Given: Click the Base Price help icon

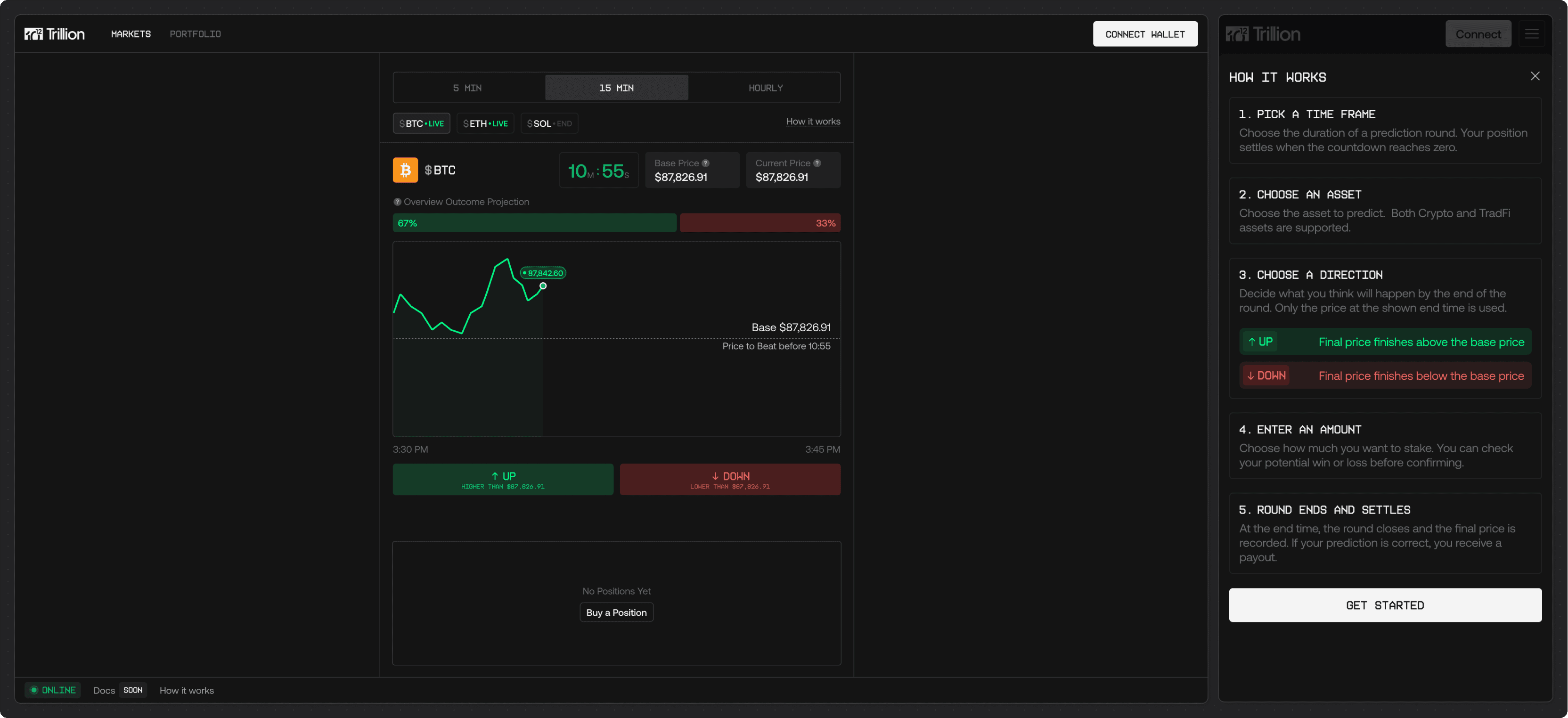Looking at the screenshot, I should (705, 163).
